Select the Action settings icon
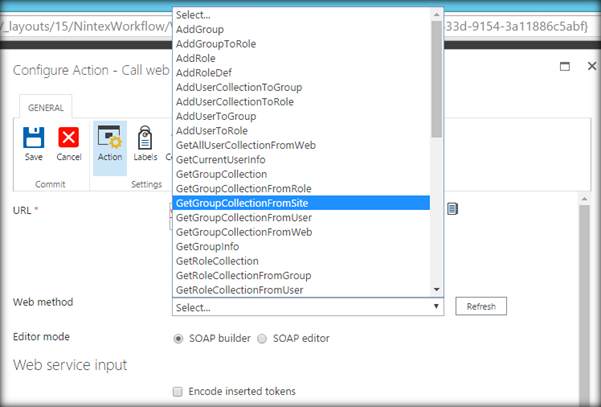The image size is (601, 407). 110,137
